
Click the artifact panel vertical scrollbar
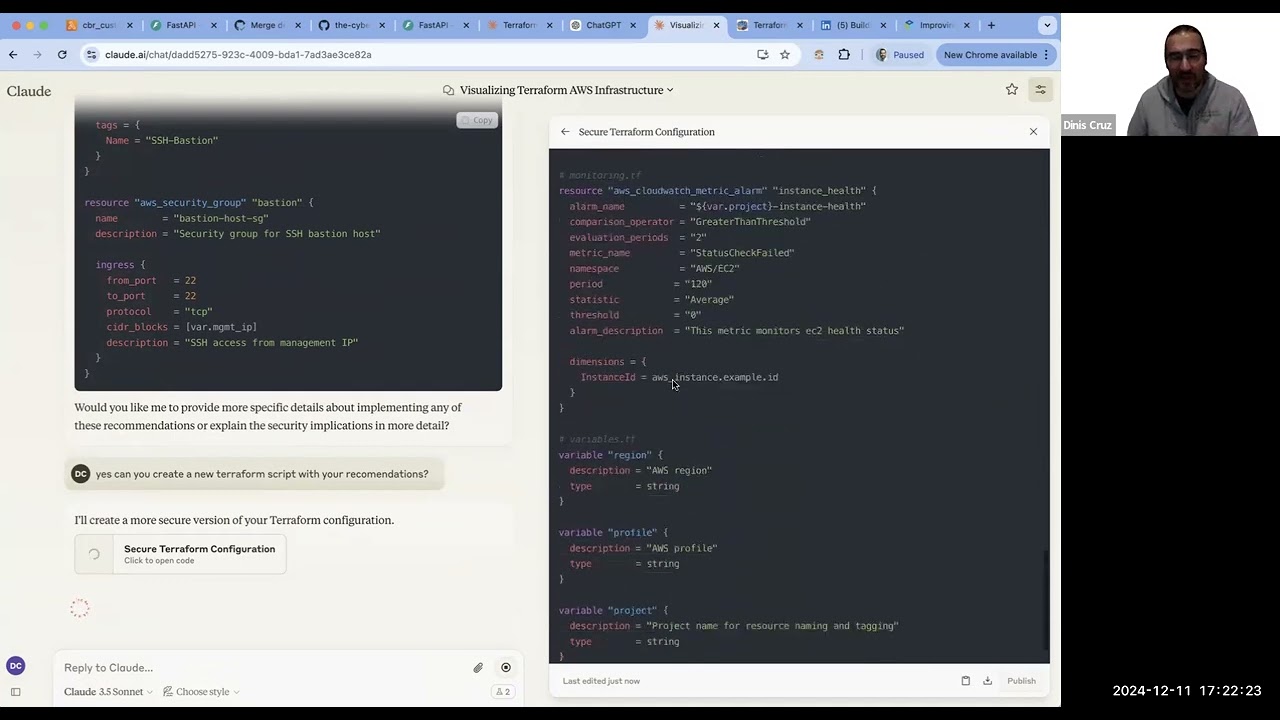point(1046,600)
